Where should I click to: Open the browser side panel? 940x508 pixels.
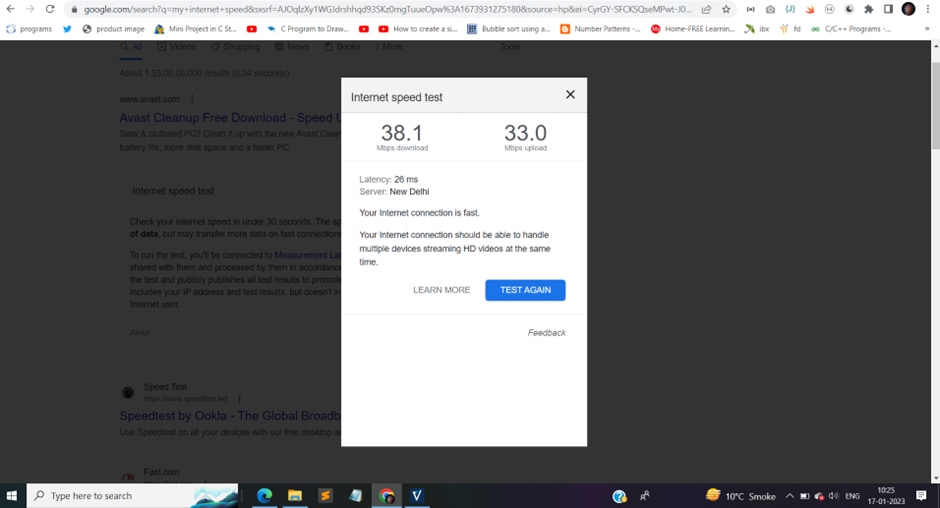click(888, 10)
